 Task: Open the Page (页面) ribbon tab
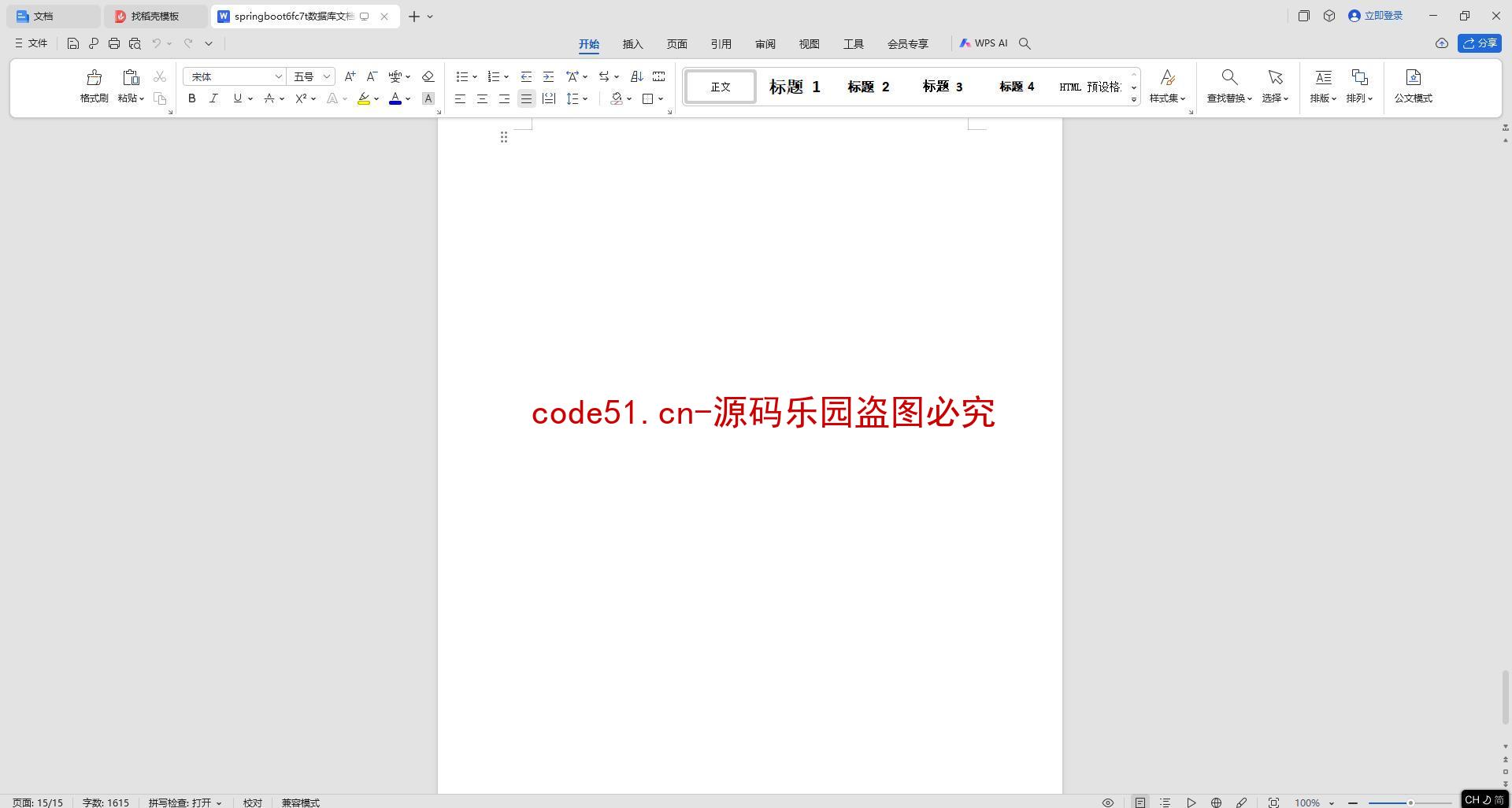[676, 44]
